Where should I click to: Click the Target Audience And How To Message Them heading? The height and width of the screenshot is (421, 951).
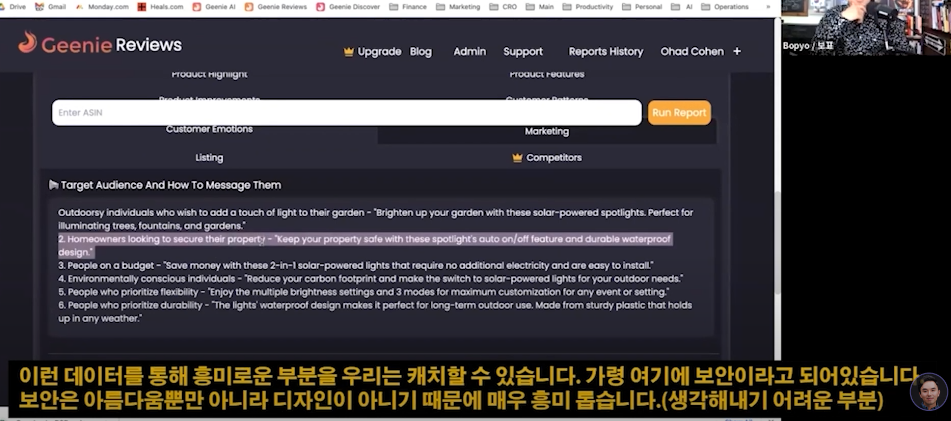(x=170, y=185)
